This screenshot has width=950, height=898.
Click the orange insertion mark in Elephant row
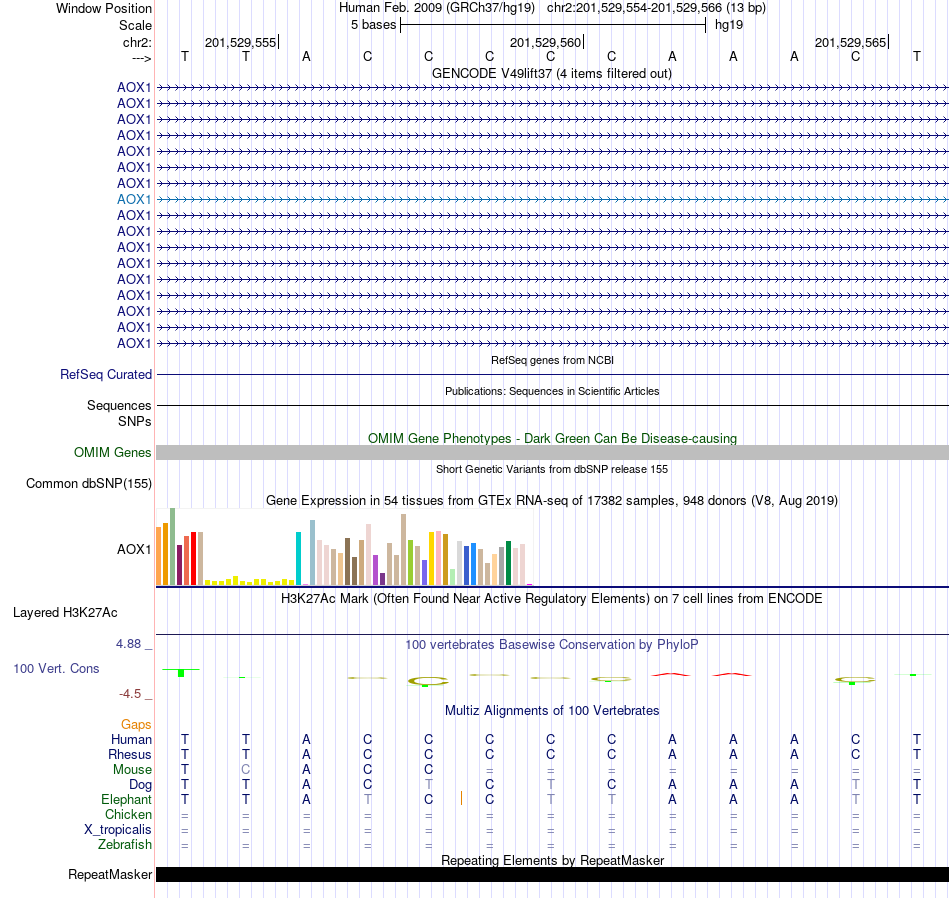[x=462, y=798]
